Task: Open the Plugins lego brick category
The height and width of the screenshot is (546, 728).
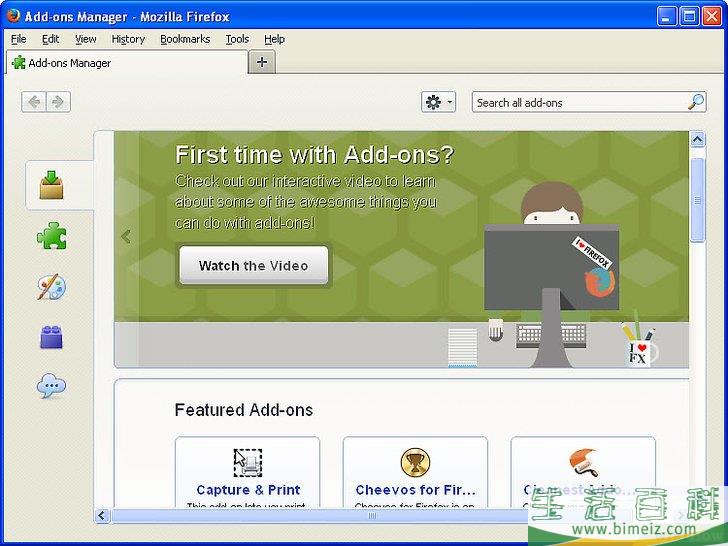Action: 52,337
